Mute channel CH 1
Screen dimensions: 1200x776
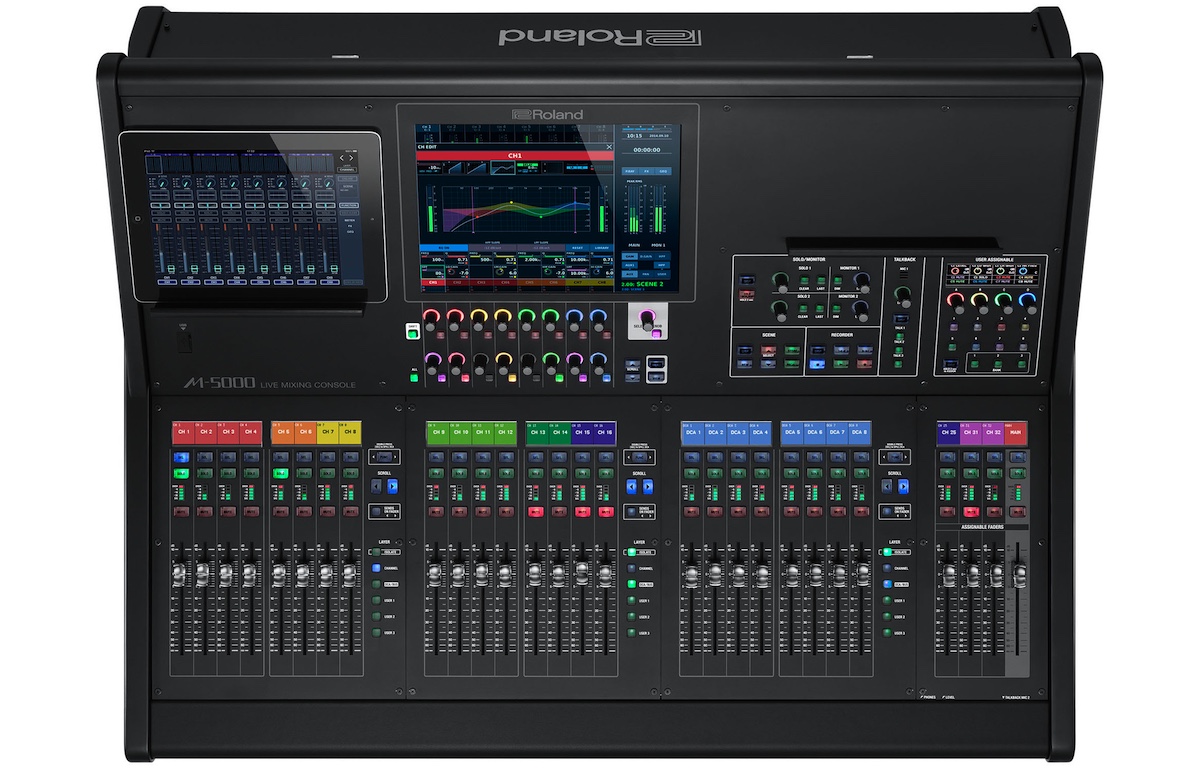(182, 511)
